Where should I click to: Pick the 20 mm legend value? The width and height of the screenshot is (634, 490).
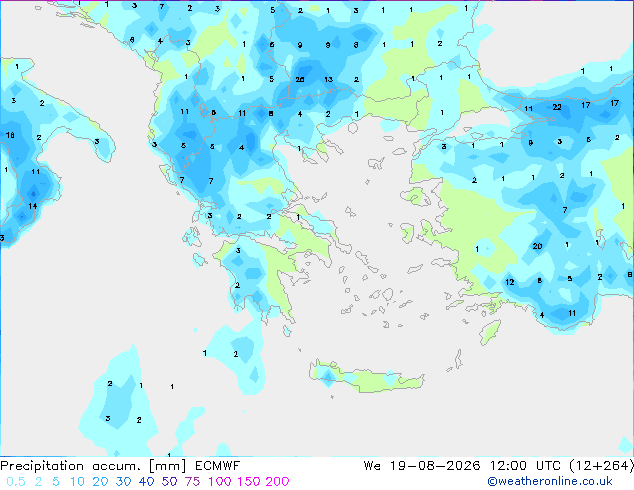point(100,482)
